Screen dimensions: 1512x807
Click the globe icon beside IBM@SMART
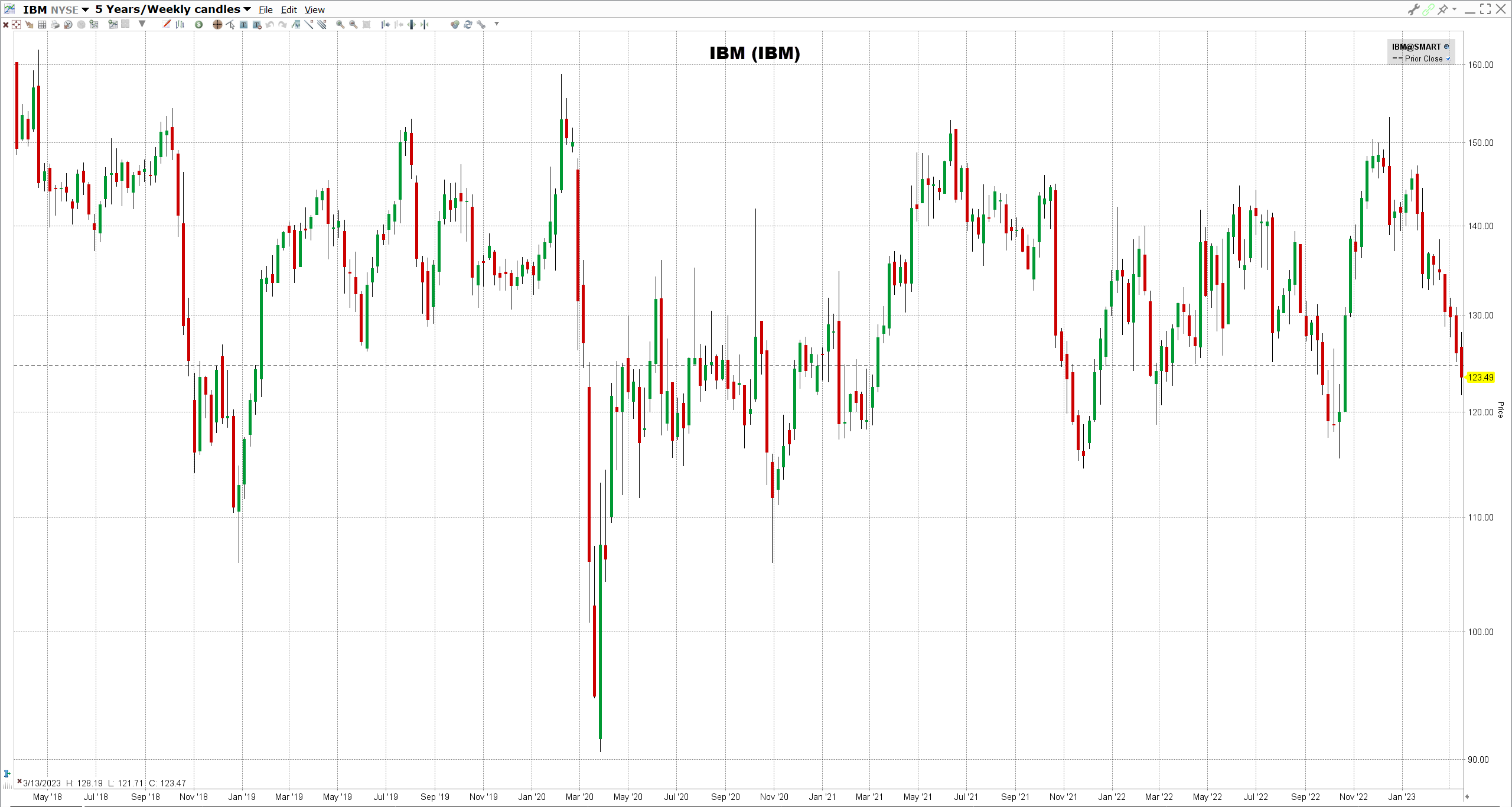pyautogui.click(x=1446, y=47)
